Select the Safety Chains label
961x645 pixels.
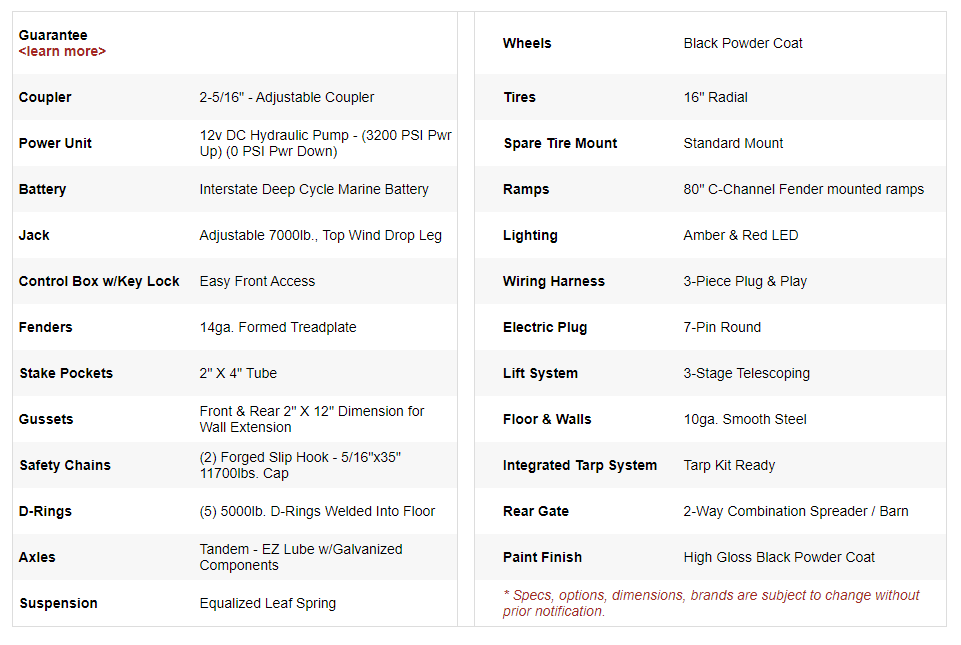click(65, 465)
